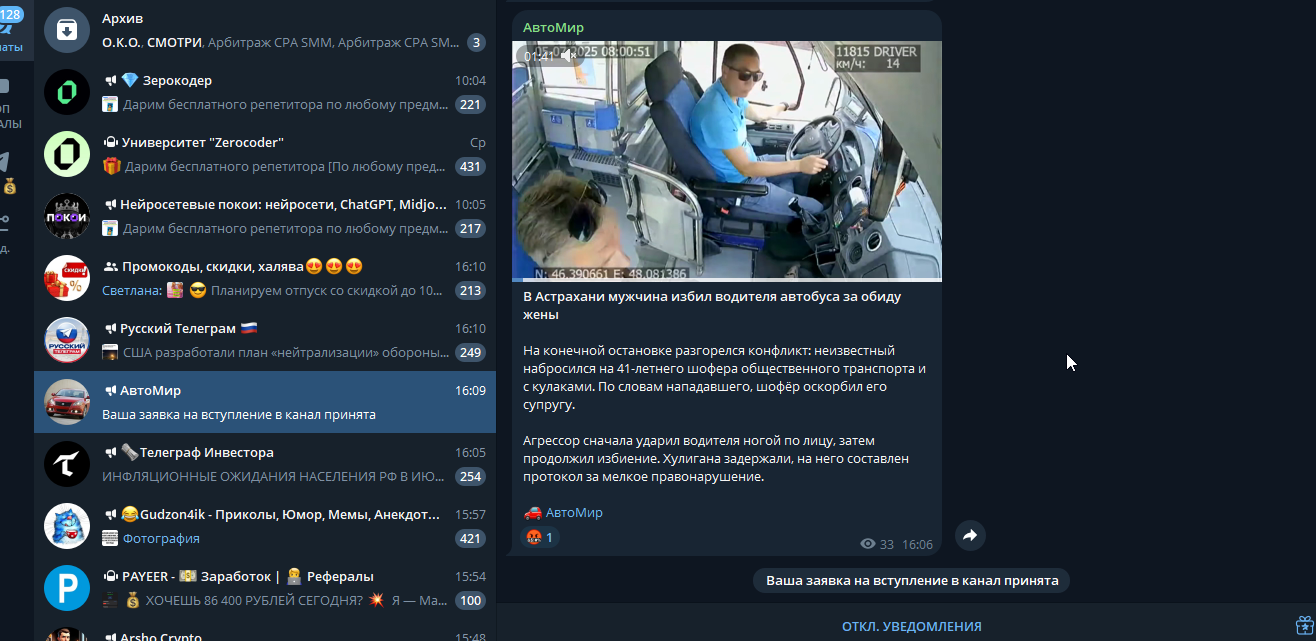The width and height of the screenshot is (1316, 641).
Task: Click the Промокоды, скидки, халява avatar
Action: pyautogui.click(x=67, y=278)
